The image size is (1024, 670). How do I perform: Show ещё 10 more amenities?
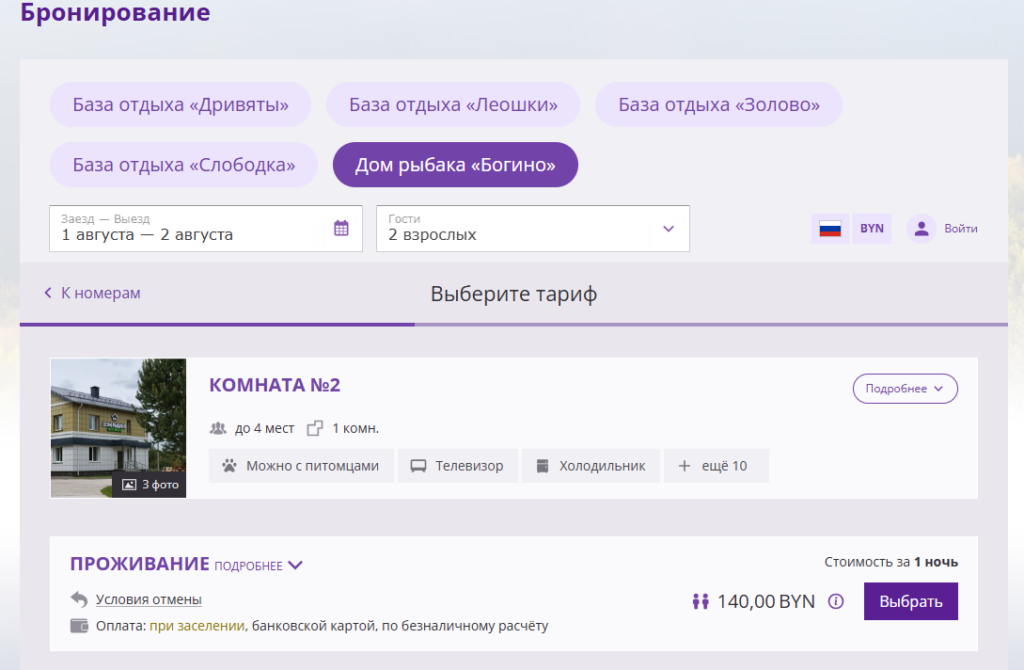click(x=716, y=466)
